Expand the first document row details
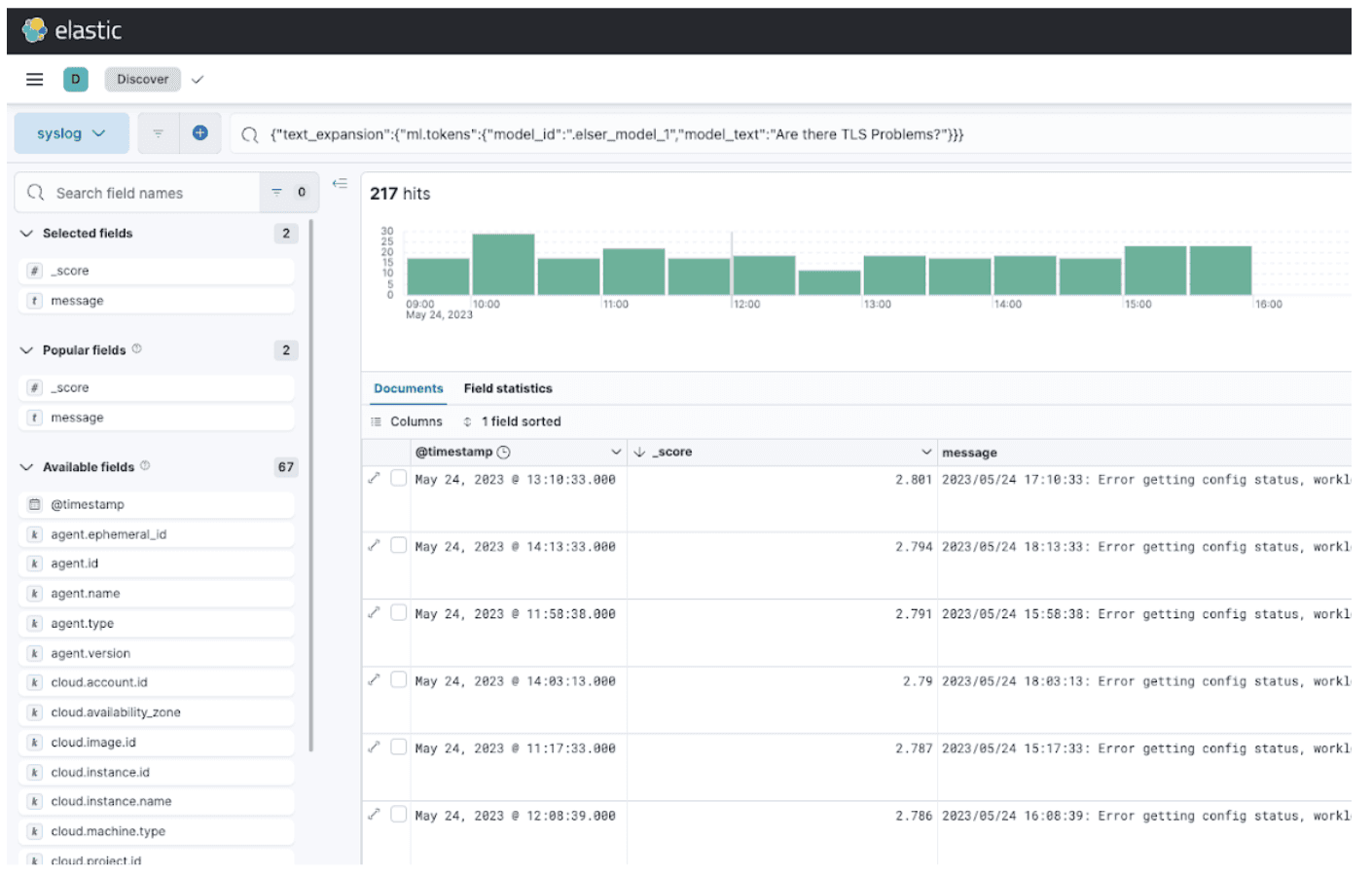Image resolution: width=1372 pixels, height=876 pixels. pos(374,478)
